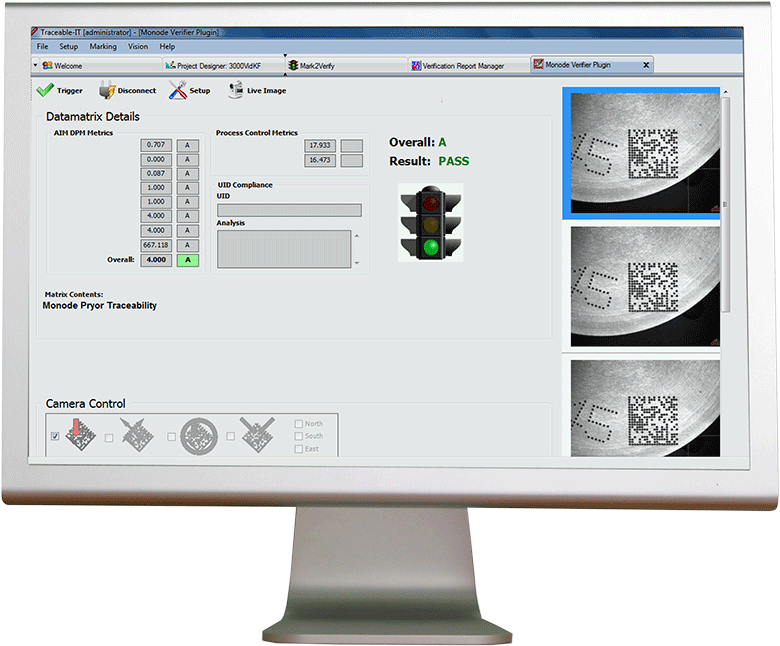
Task: Switch to the Welcome tab
Action: [x=101, y=65]
